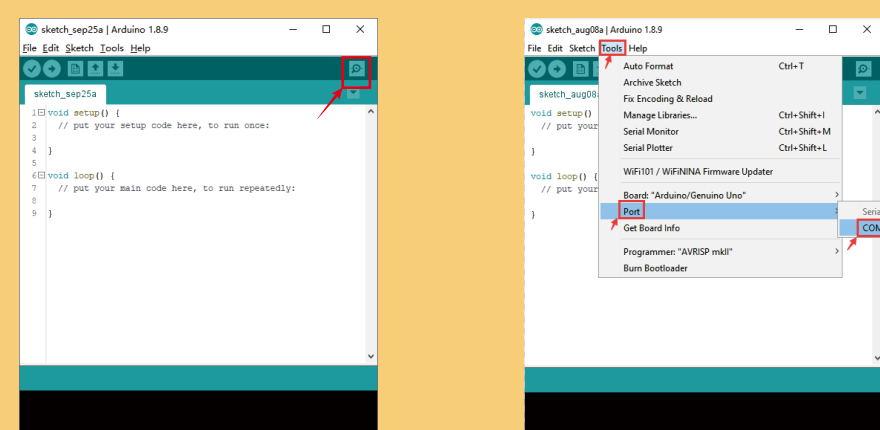Click 'void setup()' in sketch_aug08a editor
Screen dimensions: 880x430
(x=561, y=113)
